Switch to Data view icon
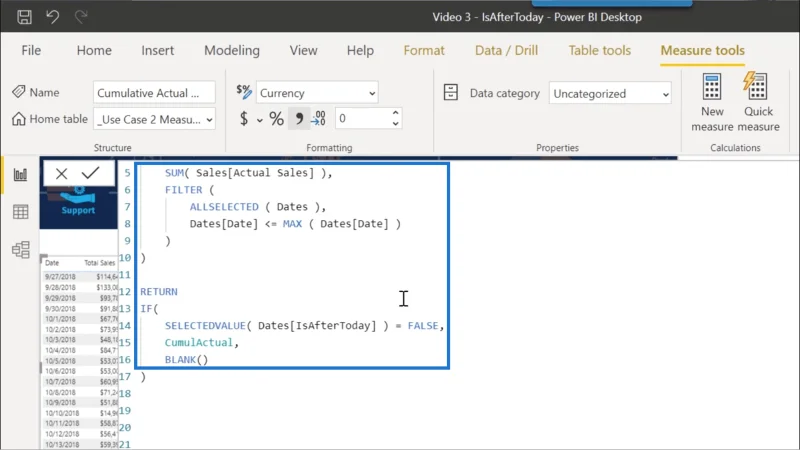 20,212
